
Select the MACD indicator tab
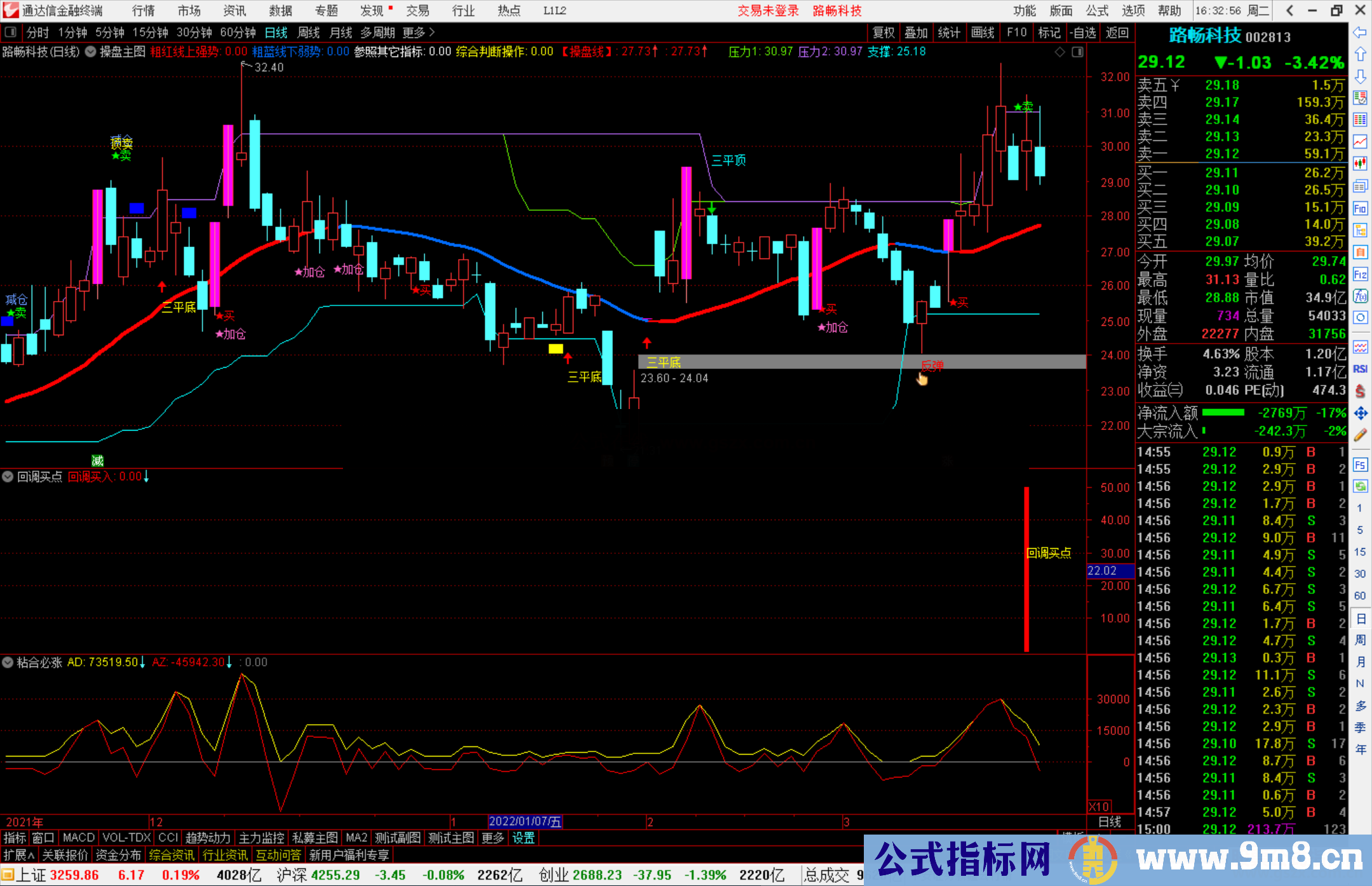[78, 838]
